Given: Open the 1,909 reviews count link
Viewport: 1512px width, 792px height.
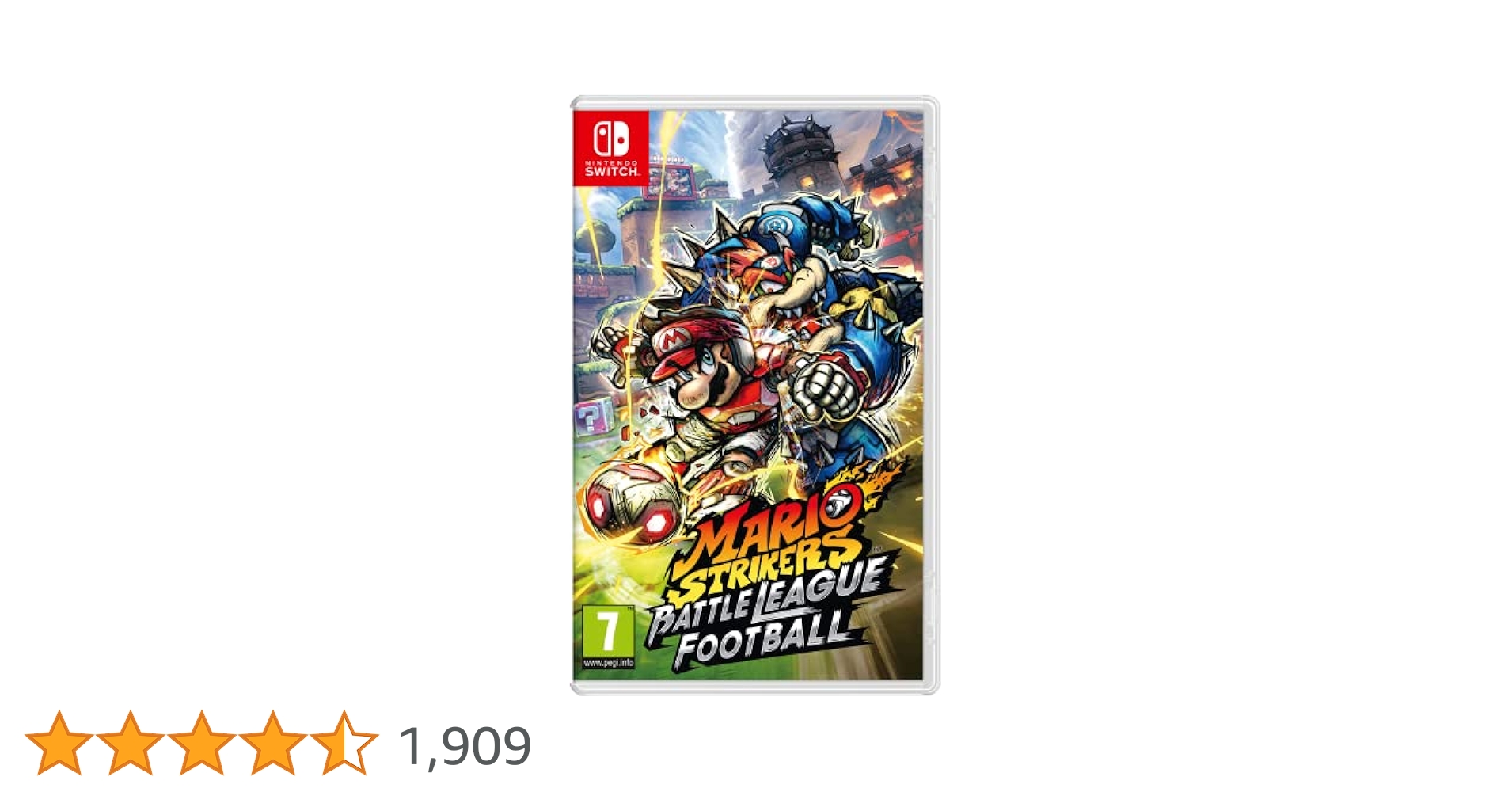Looking at the screenshot, I should point(465,746).
